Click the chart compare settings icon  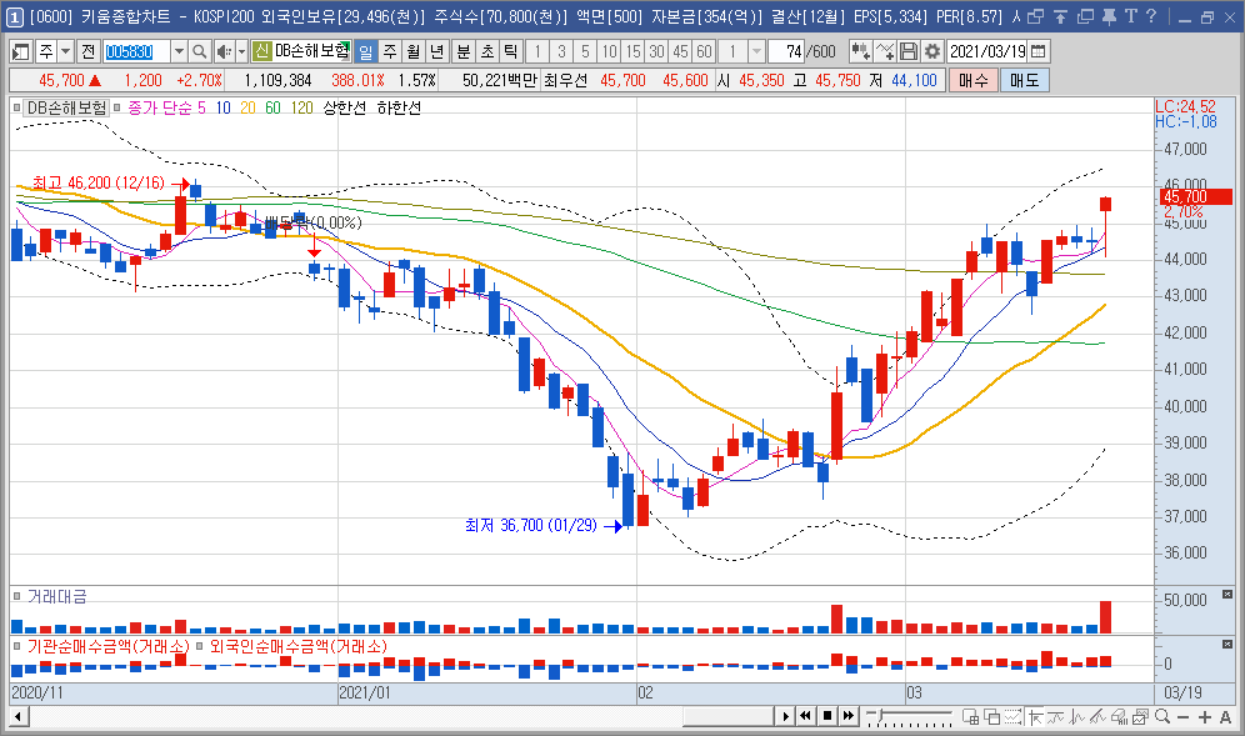861,51
